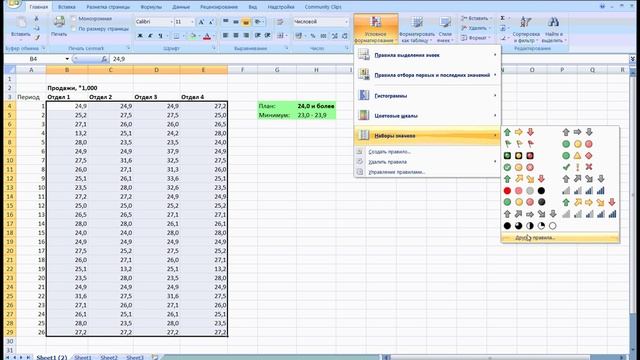Open Форматировать как таблицу gallery
640x360 pixels.
417,29
